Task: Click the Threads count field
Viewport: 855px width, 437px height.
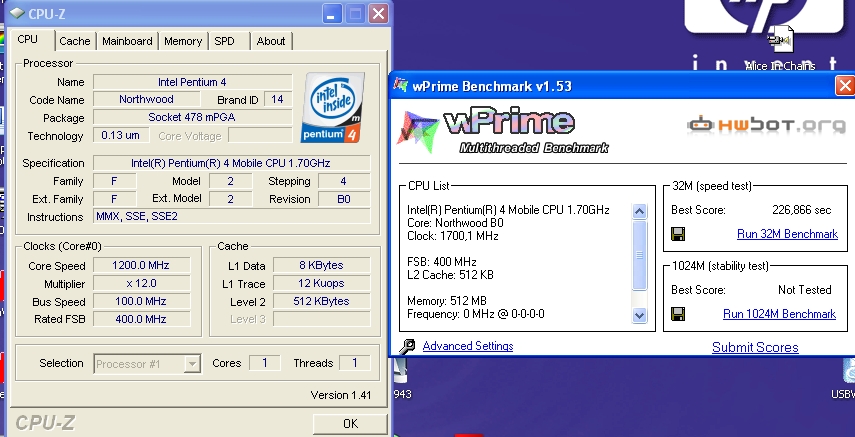Action: click(354, 363)
